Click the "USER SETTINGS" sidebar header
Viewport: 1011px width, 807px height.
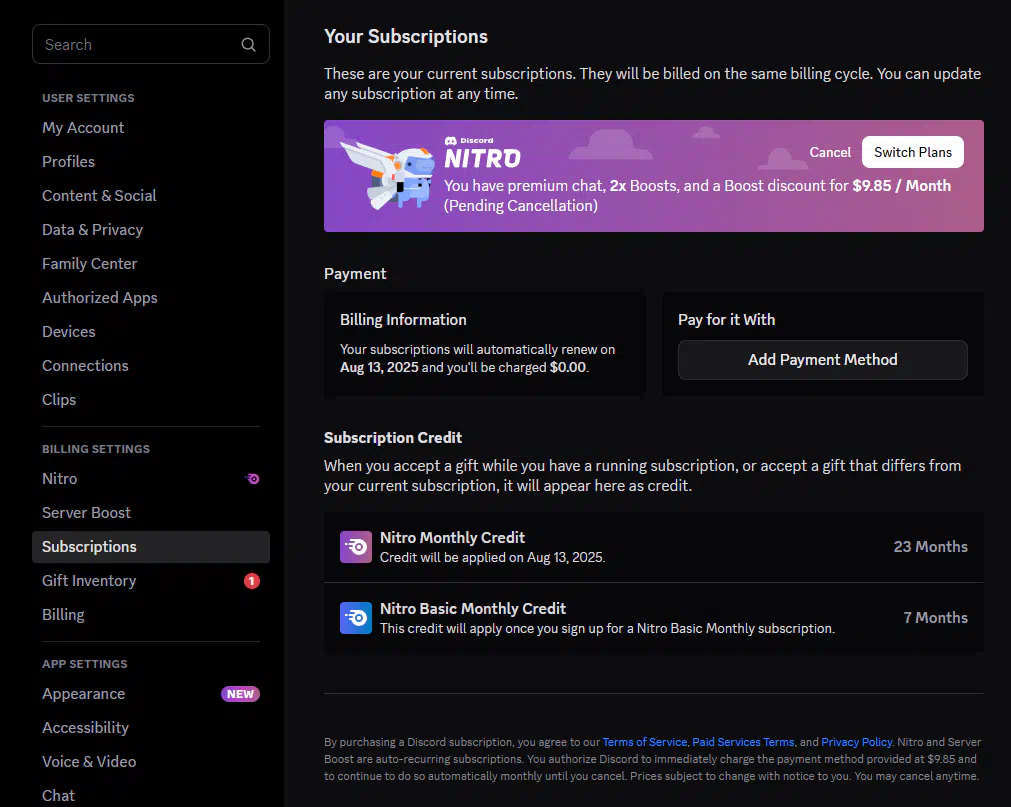click(x=88, y=98)
